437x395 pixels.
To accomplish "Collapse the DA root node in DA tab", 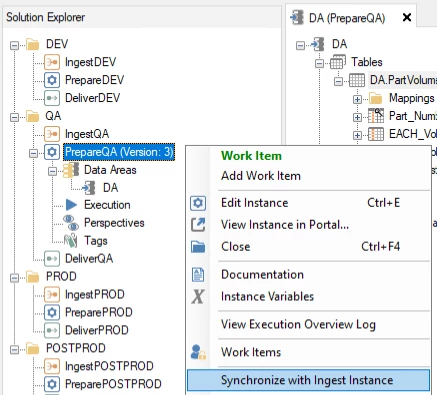I will click(300, 45).
